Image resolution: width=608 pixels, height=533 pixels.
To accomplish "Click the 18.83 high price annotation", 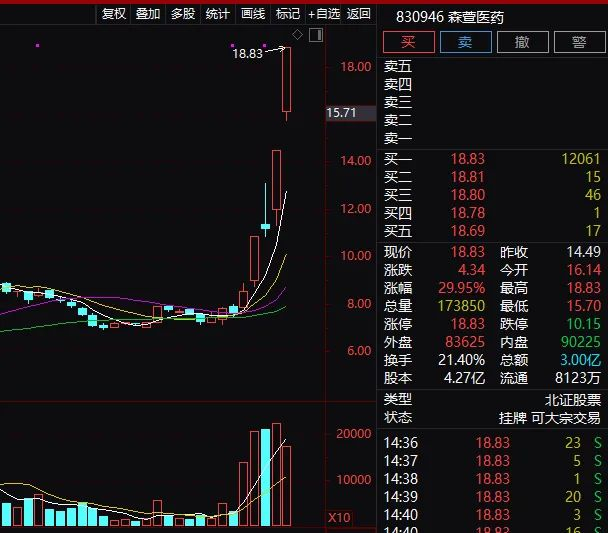I will [x=247, y=53].
